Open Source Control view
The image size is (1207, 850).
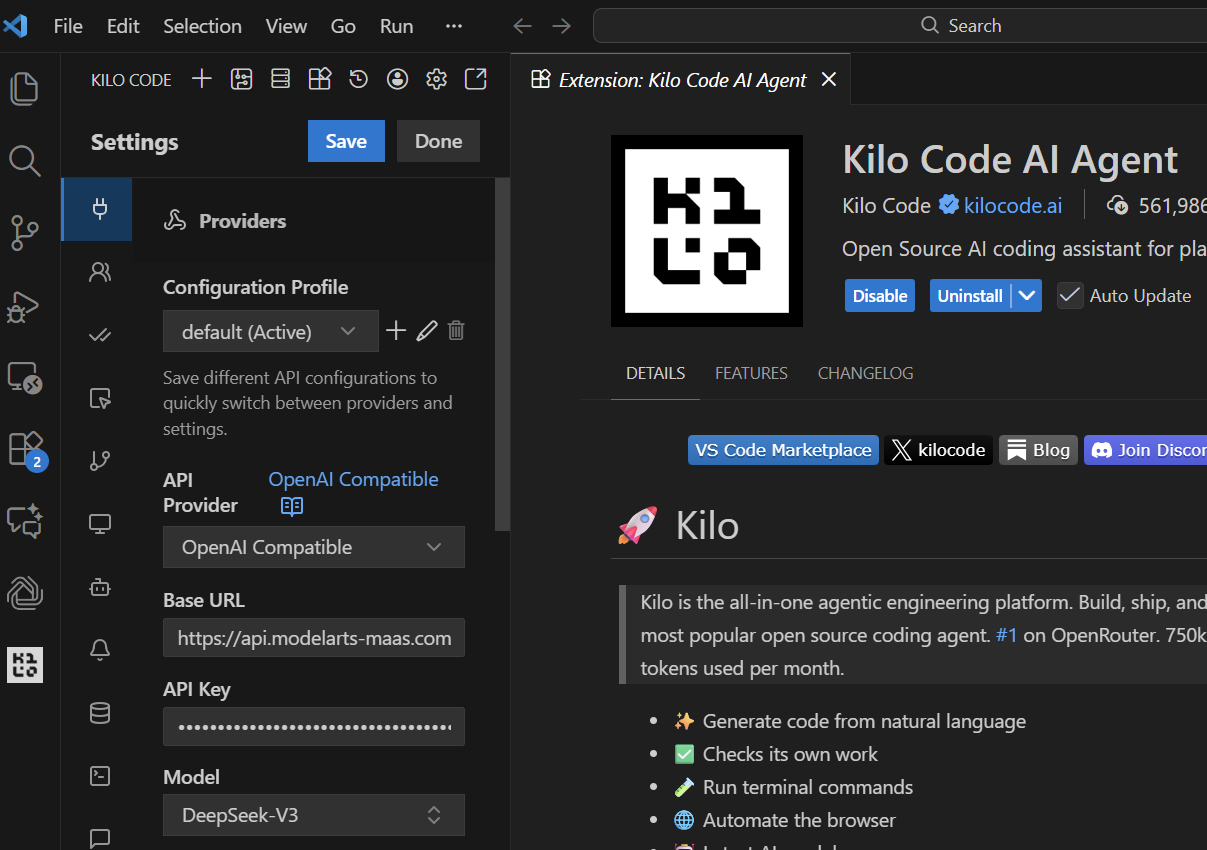tap(25, 232)
